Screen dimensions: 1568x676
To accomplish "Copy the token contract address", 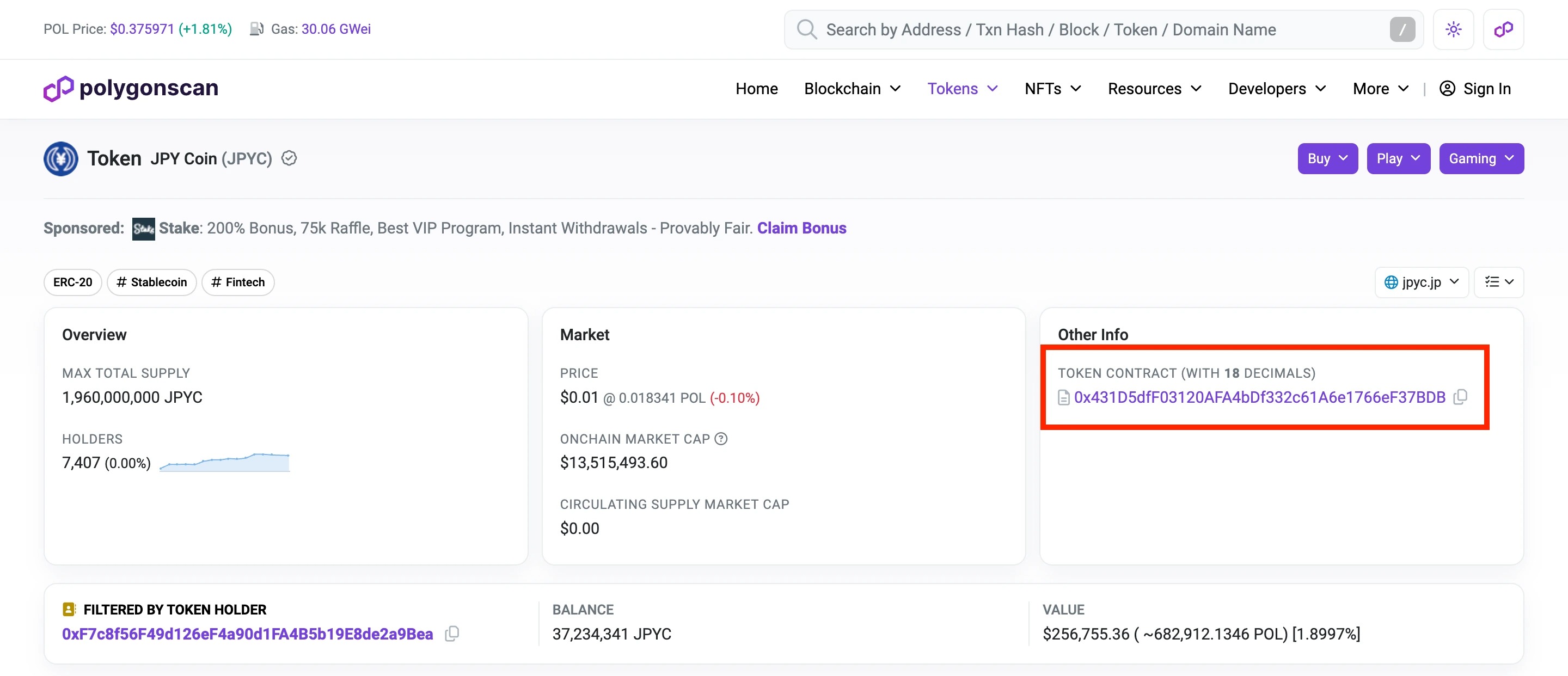I will pyautogui.click(x=1460, y=397).
